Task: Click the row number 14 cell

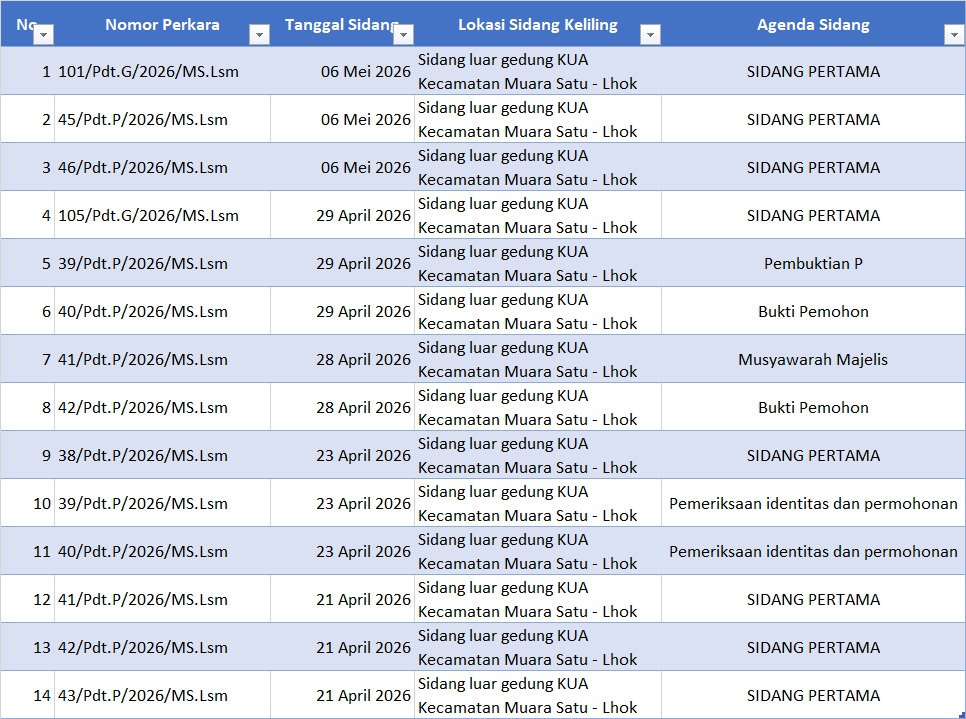Action: (40, 696)
